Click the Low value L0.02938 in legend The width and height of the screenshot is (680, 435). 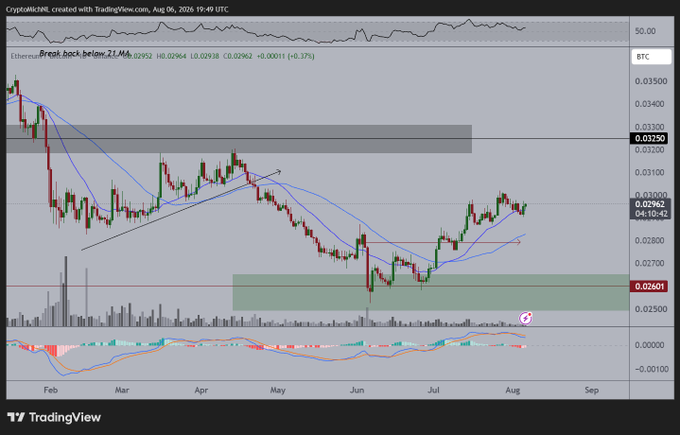(x=205, y=56)
